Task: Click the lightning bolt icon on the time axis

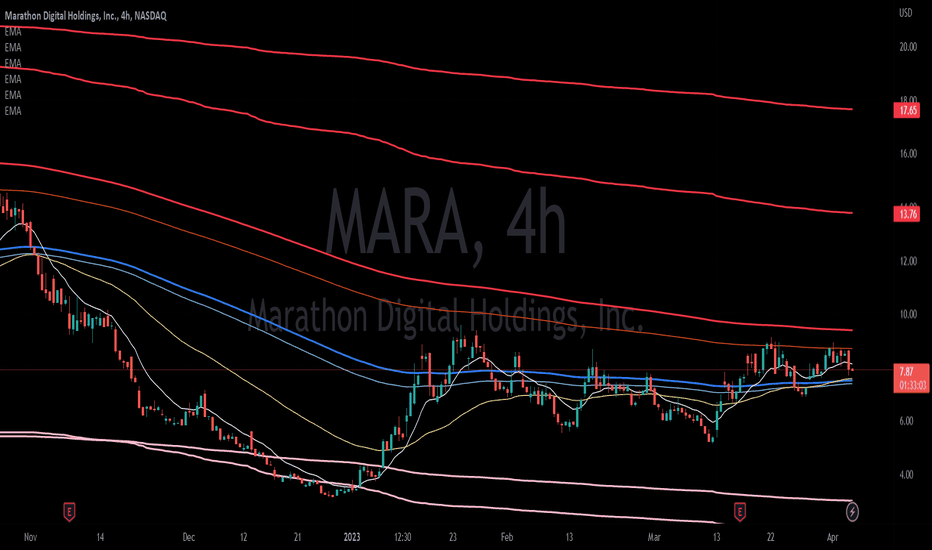Action: (852, 511)
